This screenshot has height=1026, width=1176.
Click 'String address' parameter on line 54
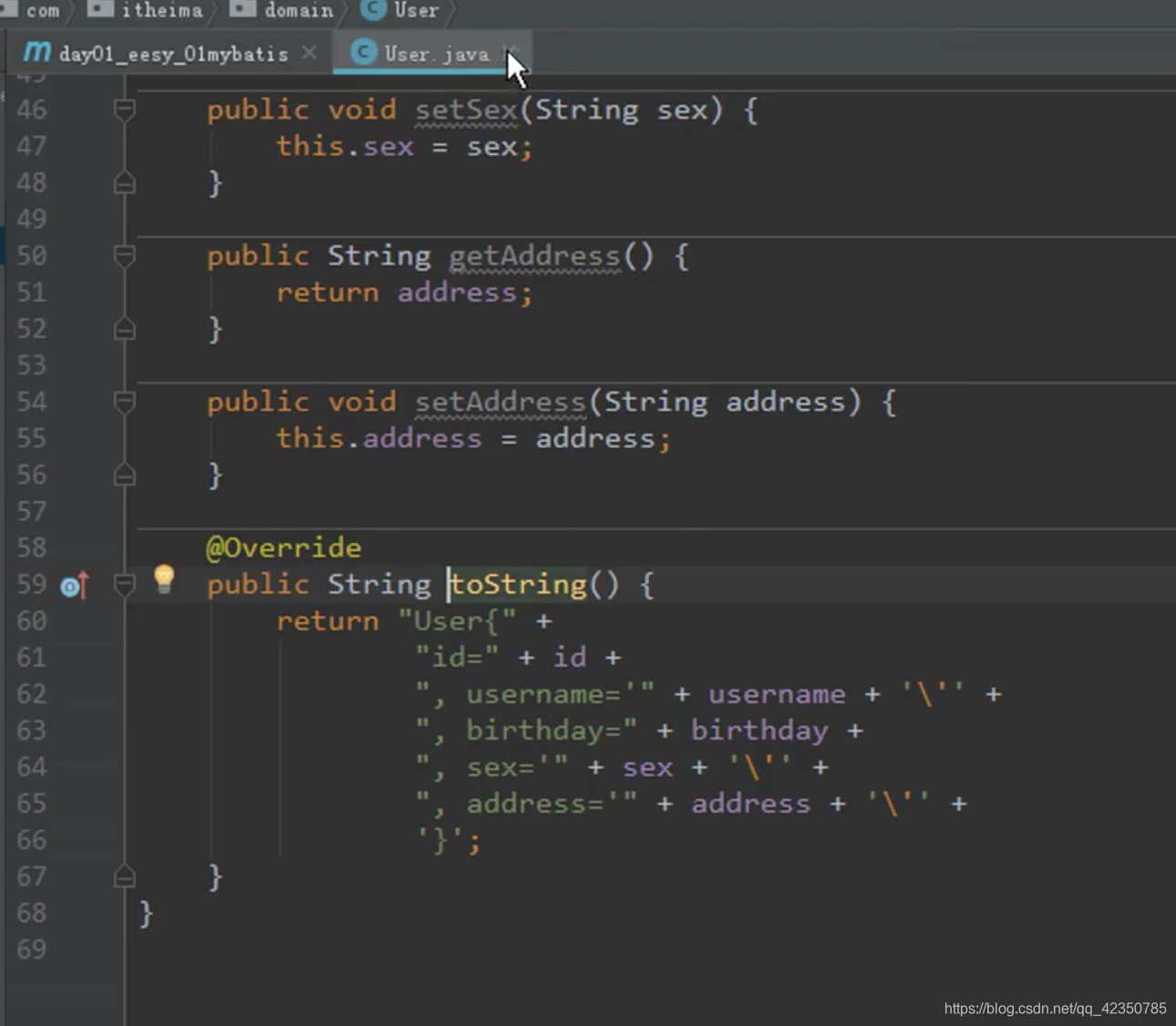pos(725,402)
